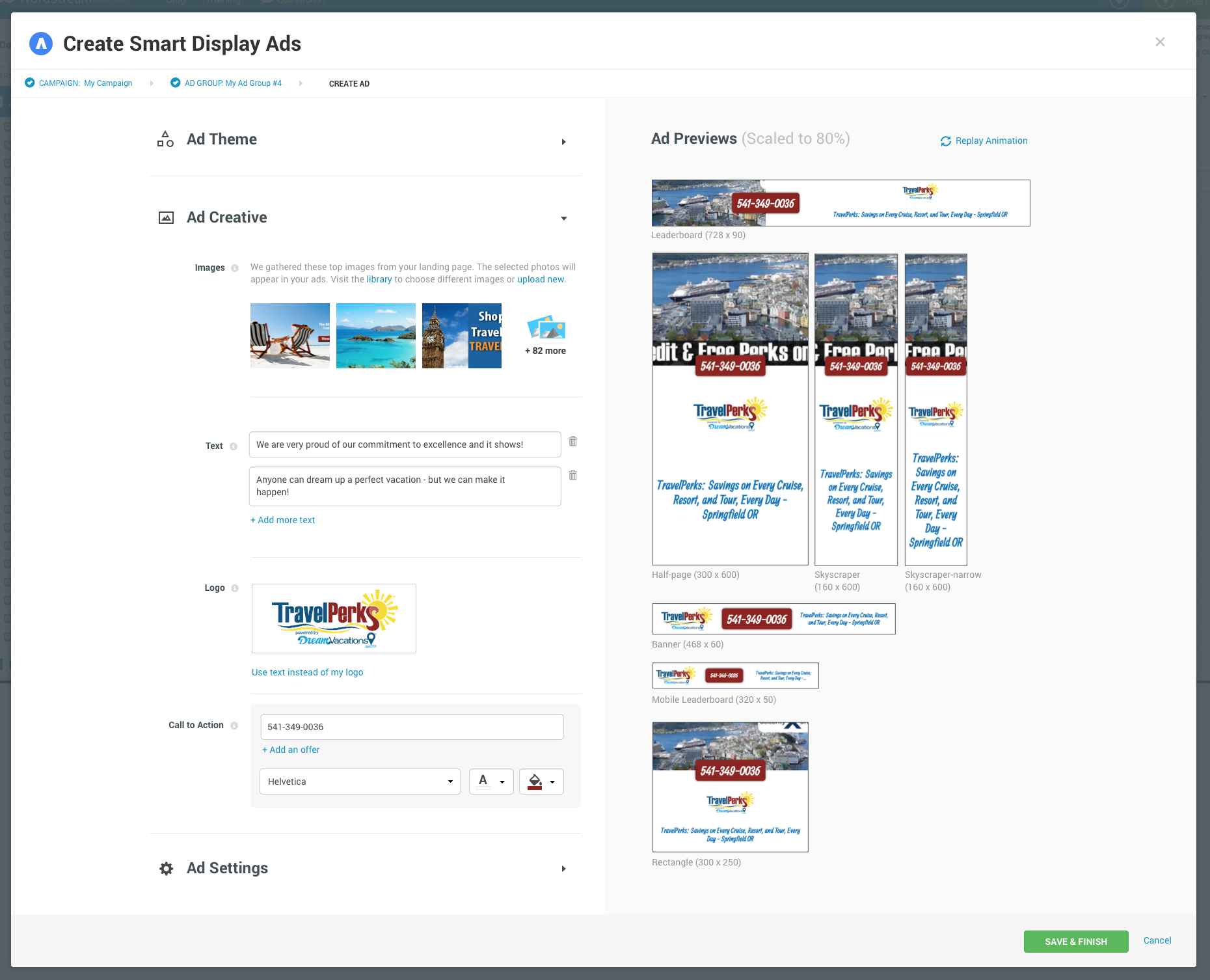Viewport: 1210px width, 980px height.
Task: Click the 'commitment to excellence' text field
Action: pyautogui.click(x=405, y=444)
